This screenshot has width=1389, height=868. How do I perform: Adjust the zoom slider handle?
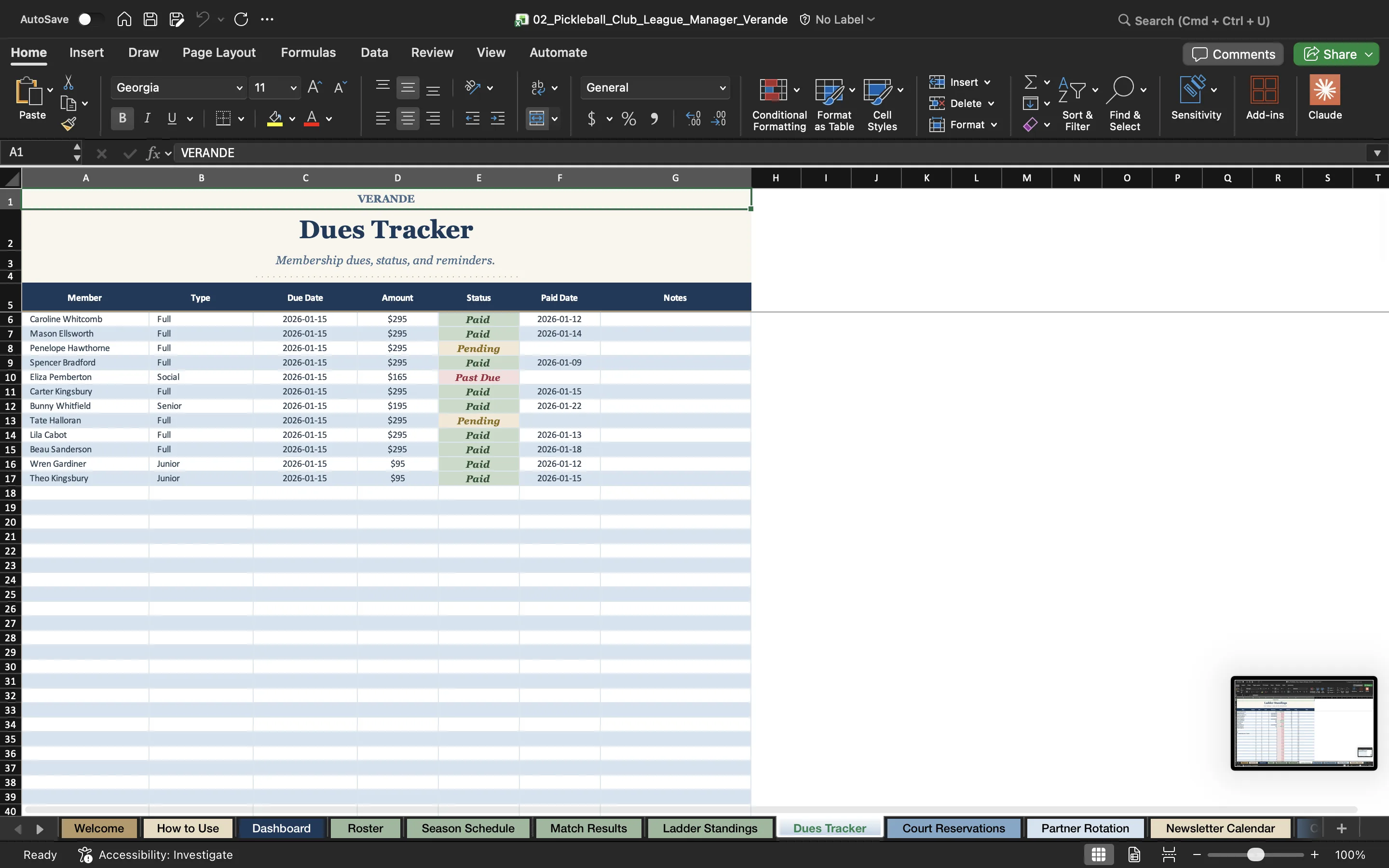tap(1255, 855)
